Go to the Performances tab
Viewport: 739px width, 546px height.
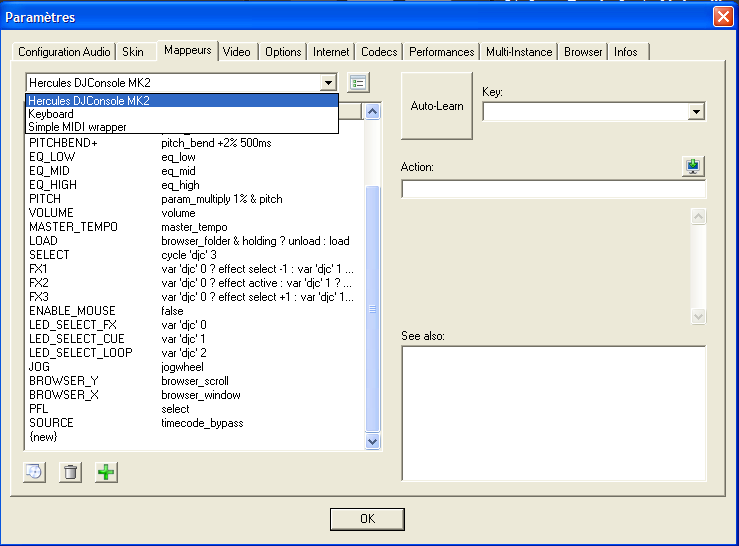pos(441,52)
